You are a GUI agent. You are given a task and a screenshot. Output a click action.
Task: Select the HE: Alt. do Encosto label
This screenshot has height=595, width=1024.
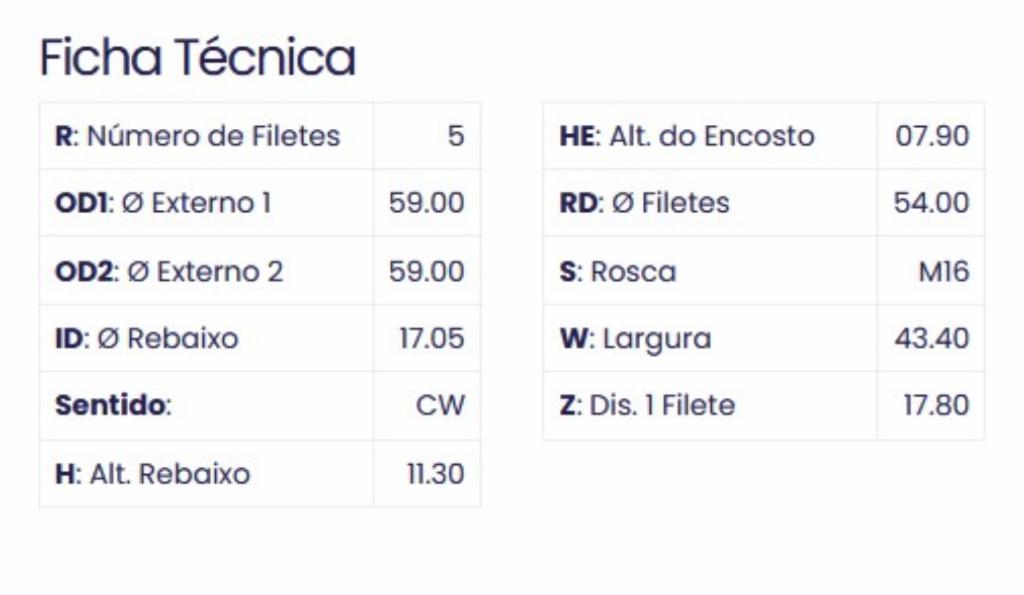click(x=688, y=137)
